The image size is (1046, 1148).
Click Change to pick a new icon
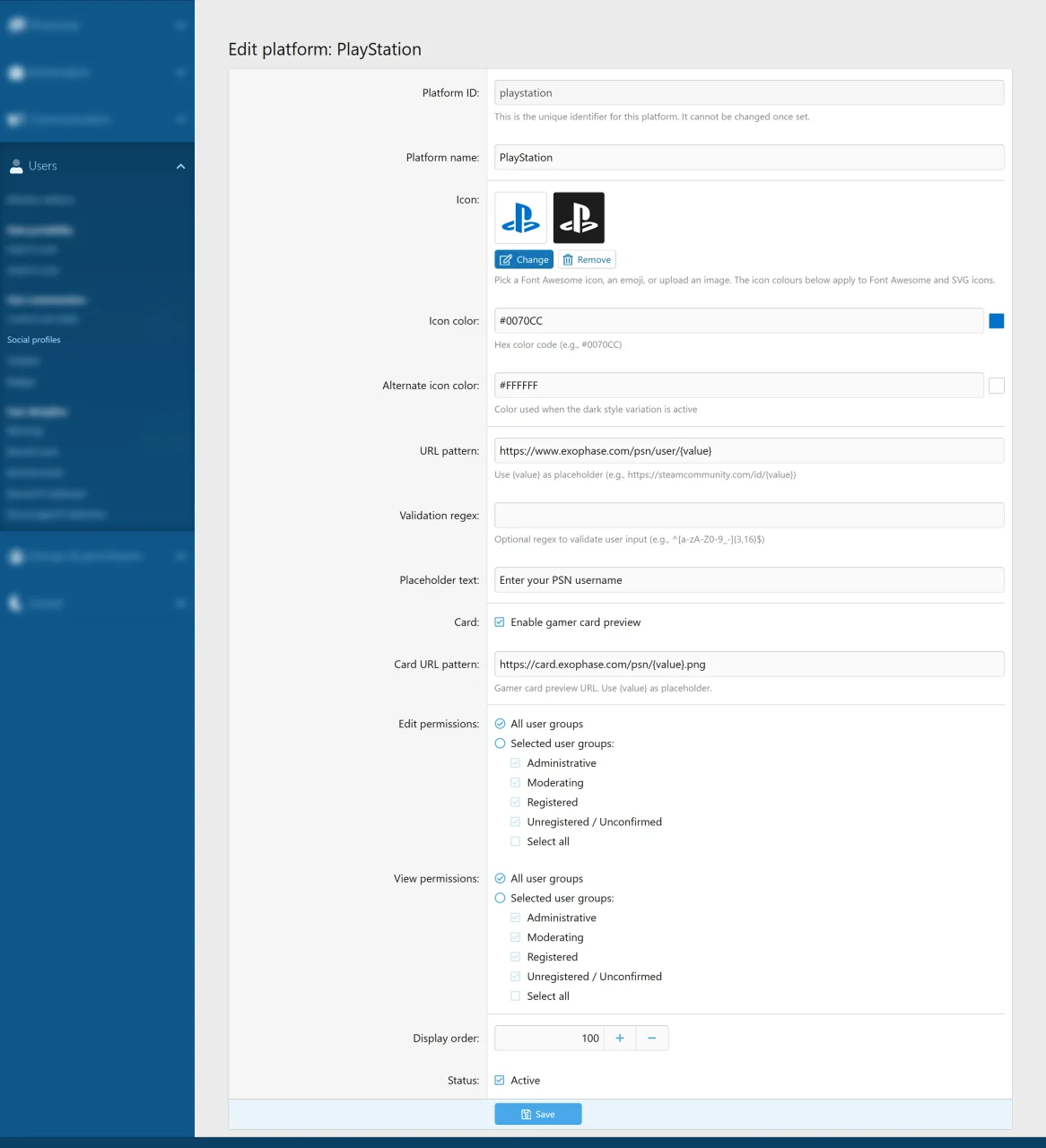click(x=524, y=260)
